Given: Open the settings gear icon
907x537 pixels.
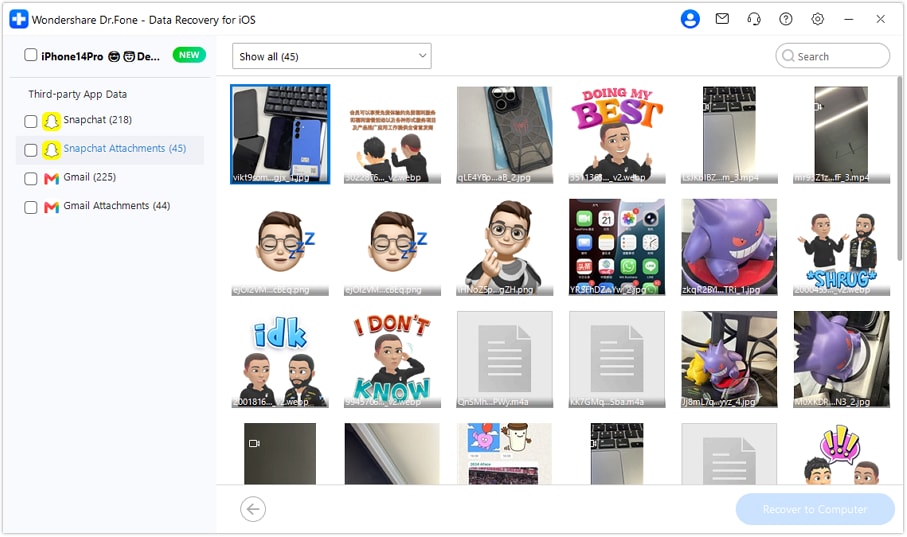Looking at the screenshot, I should (817, 19).
